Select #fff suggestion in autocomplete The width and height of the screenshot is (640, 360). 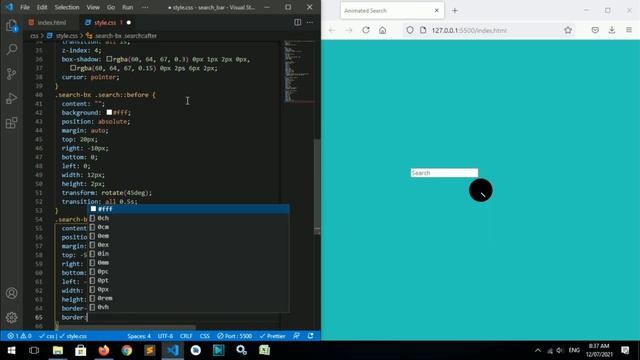pos(189,209)
